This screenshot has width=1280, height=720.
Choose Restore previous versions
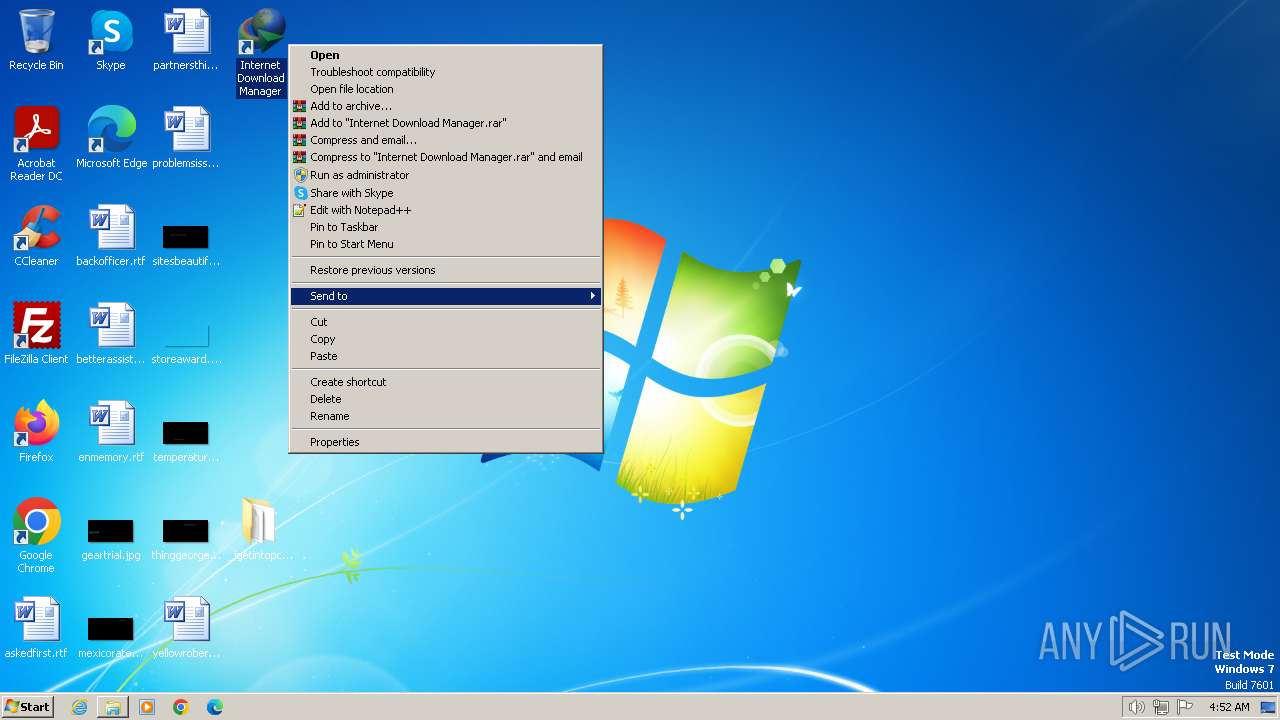(x=446, y=270)
